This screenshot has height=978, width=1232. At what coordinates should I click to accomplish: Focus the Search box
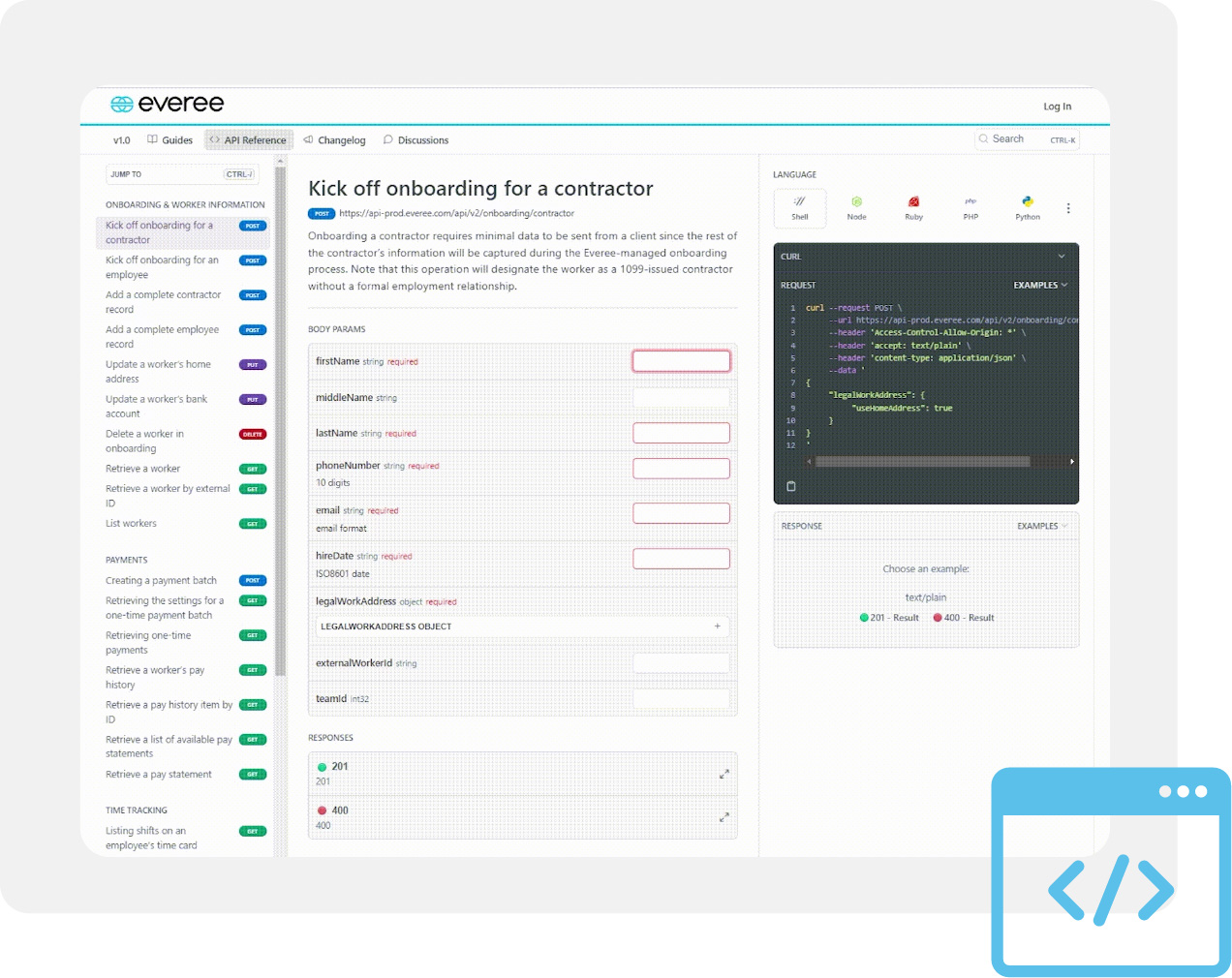tap(1027, 139)
